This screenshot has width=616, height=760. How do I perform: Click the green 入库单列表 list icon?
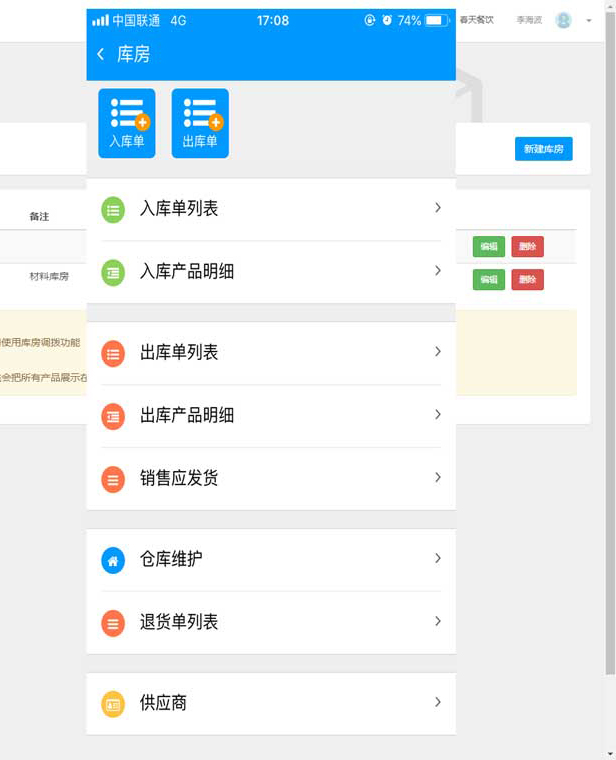pos(113,209)
